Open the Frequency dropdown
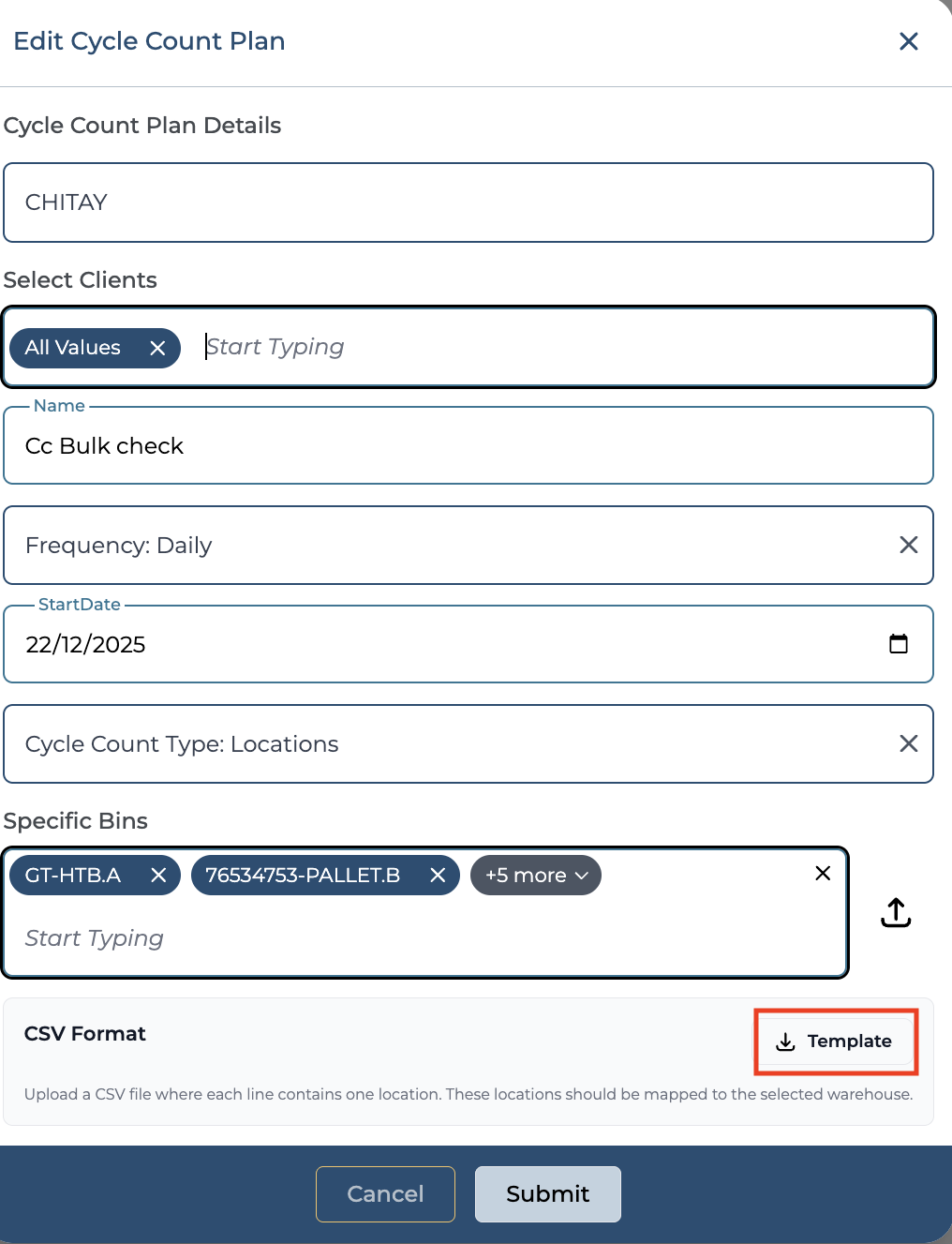 (450, 545)
